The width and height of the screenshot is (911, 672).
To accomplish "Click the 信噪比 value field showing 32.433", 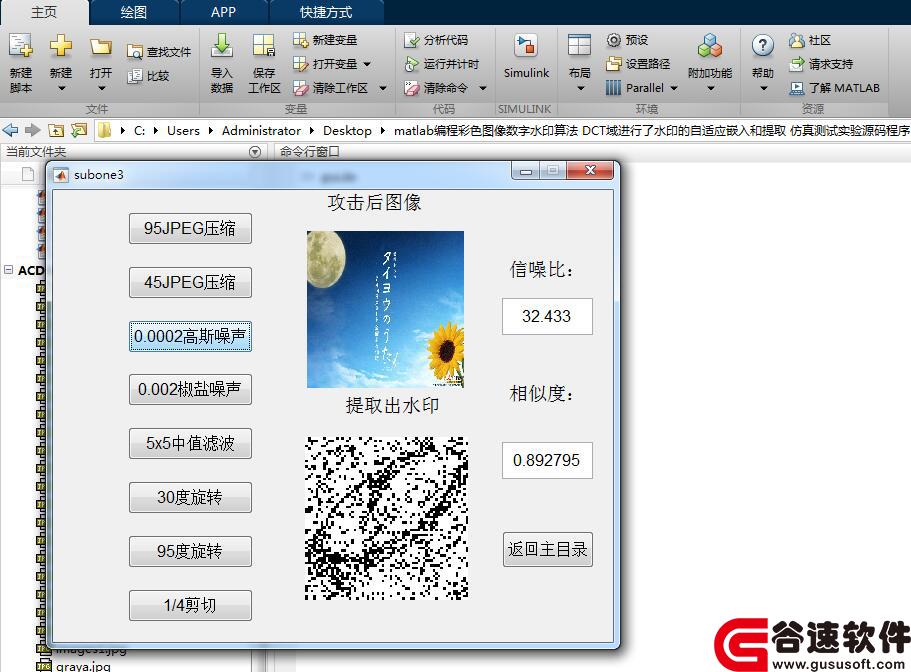I will pyautogui.click(x=547, y=317).
